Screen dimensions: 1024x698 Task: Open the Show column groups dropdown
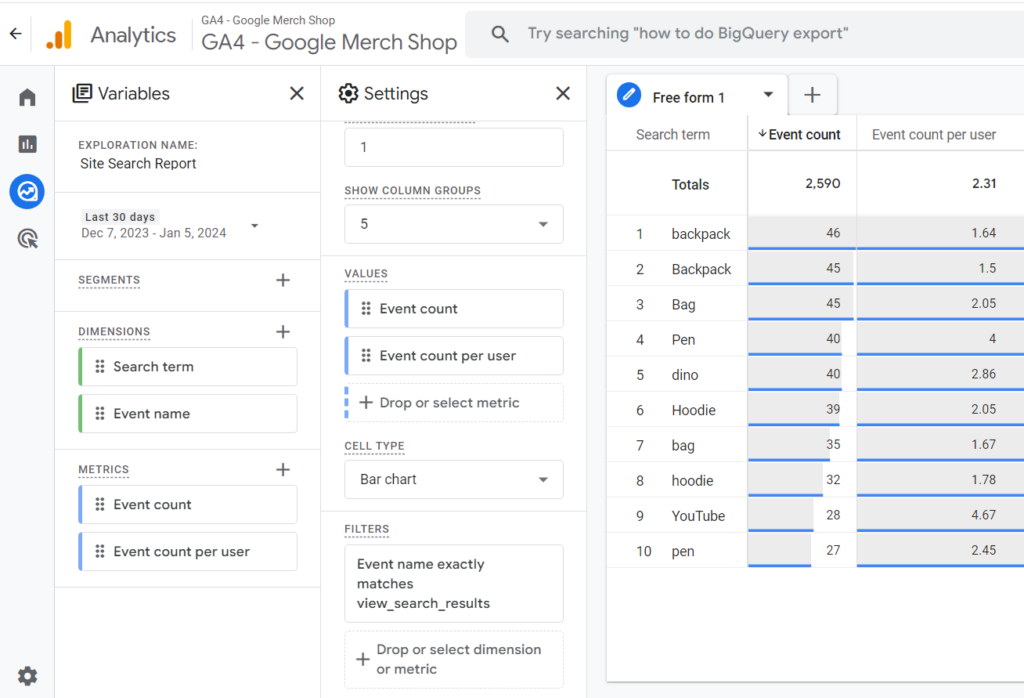click(453, 224)
